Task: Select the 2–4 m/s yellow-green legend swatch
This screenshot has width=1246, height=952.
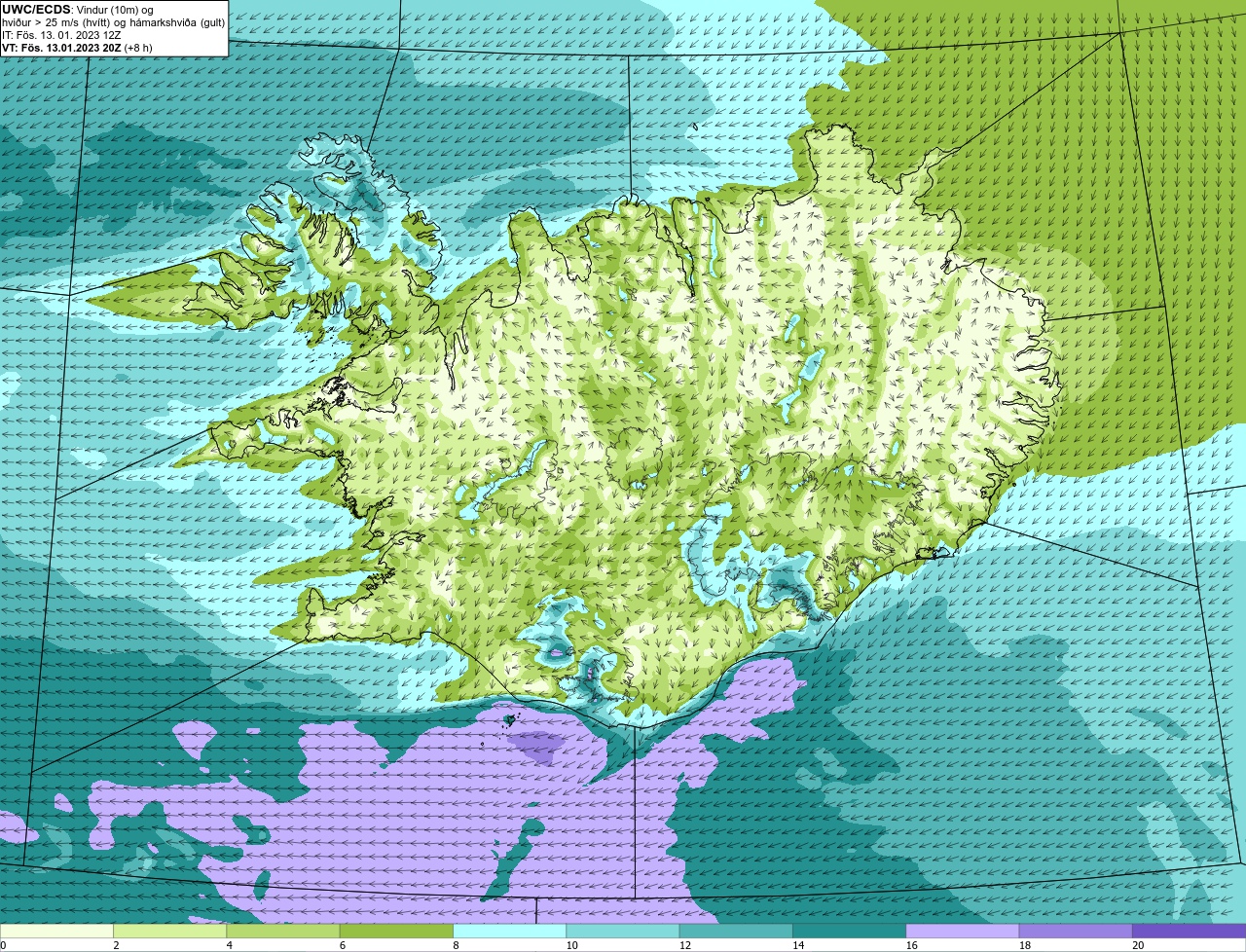Action: click(x=170, y=931)
